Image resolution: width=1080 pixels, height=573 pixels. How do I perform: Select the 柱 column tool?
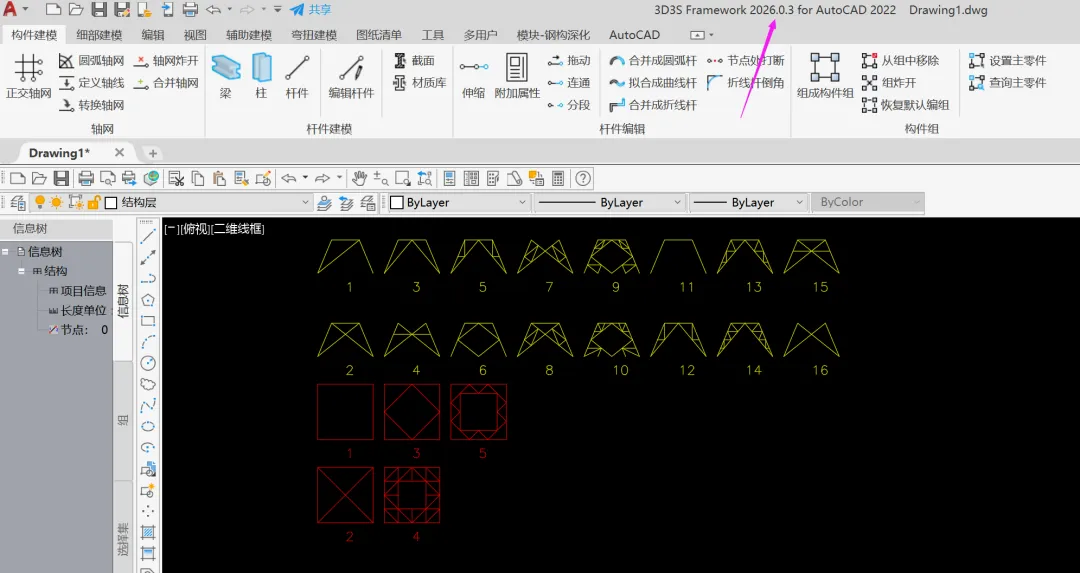pos(261,76)
